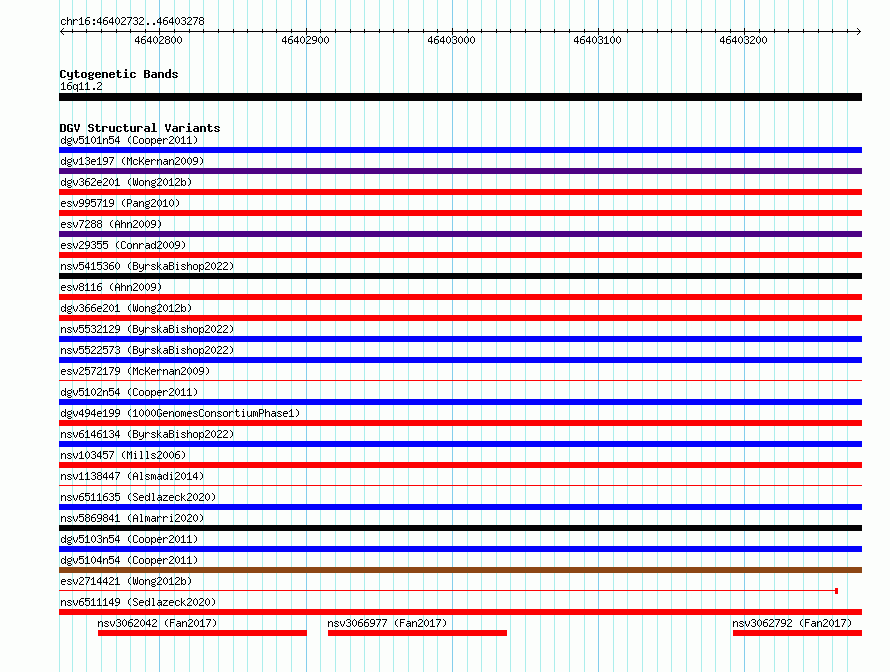This screenshot has height=672, width=890.
Task: Click the thin red line of esv2572179
Action: [x=460, y=380]
